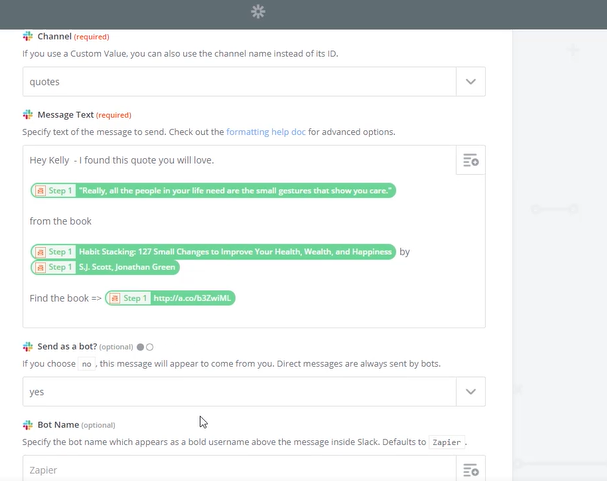
Task: Click the Message Text (required) label
Action: (x=84, y=115)
